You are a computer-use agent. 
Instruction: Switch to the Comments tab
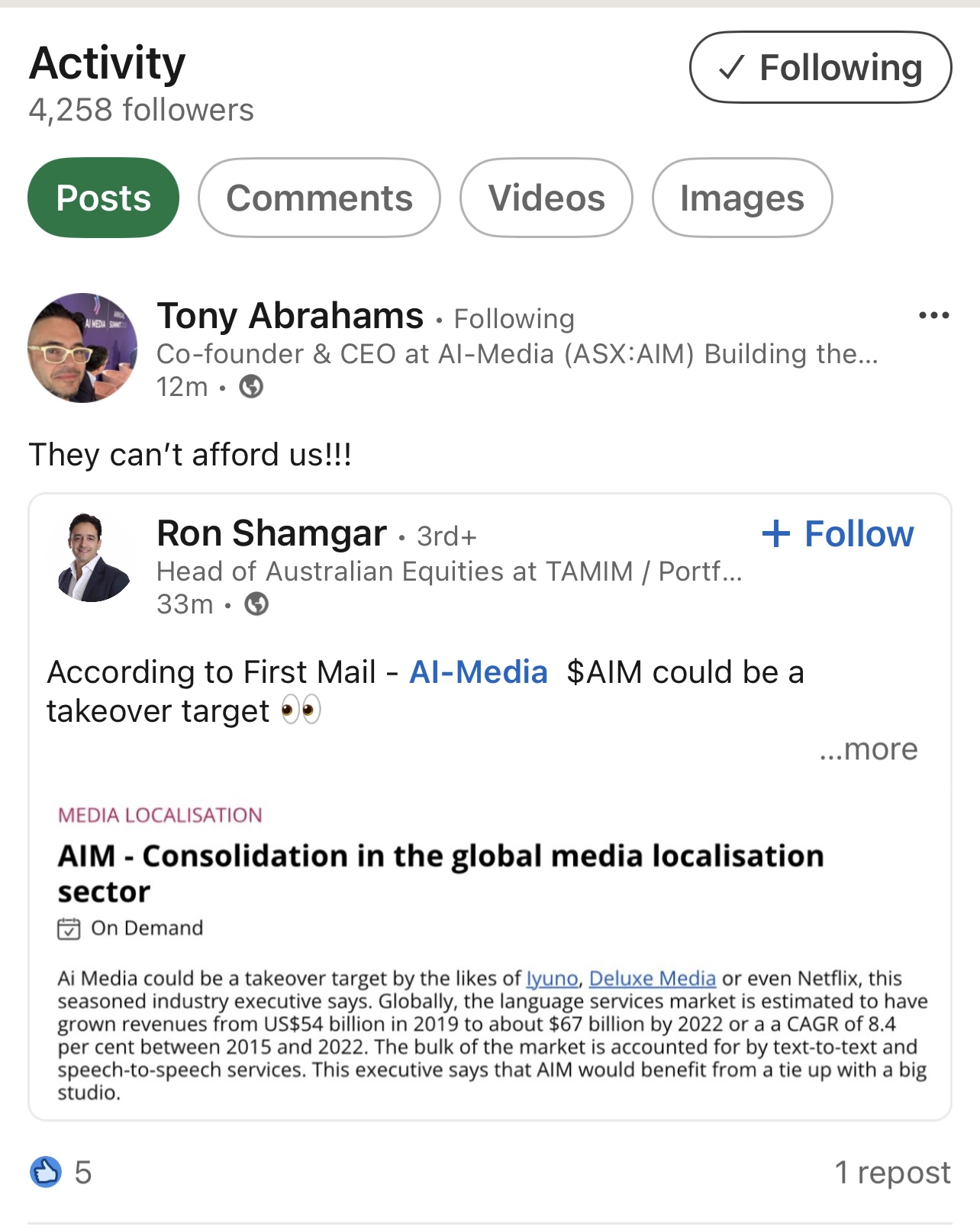tap(319, 198)
